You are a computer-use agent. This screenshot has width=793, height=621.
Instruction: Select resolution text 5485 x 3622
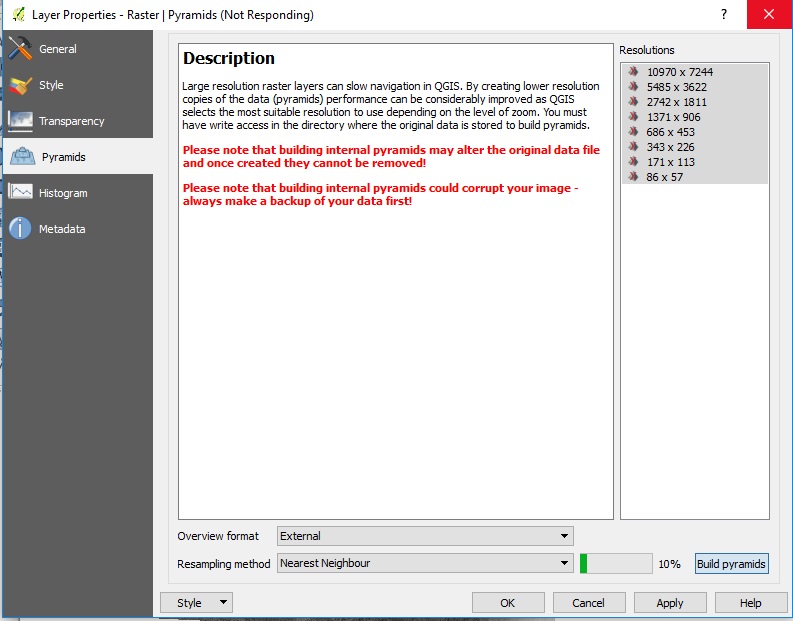tap(677, 87)
